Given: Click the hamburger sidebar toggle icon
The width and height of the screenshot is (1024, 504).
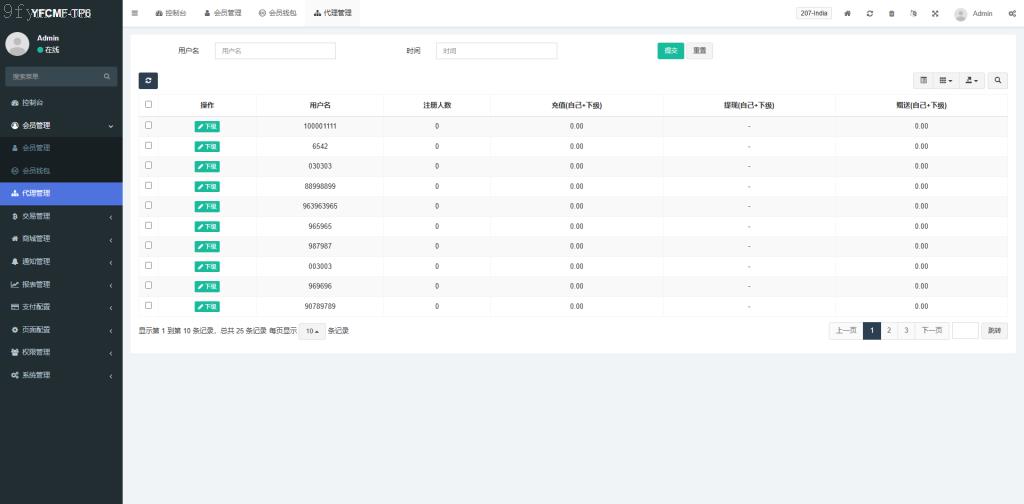Looking at the screenshot, I should pos(135,13).
